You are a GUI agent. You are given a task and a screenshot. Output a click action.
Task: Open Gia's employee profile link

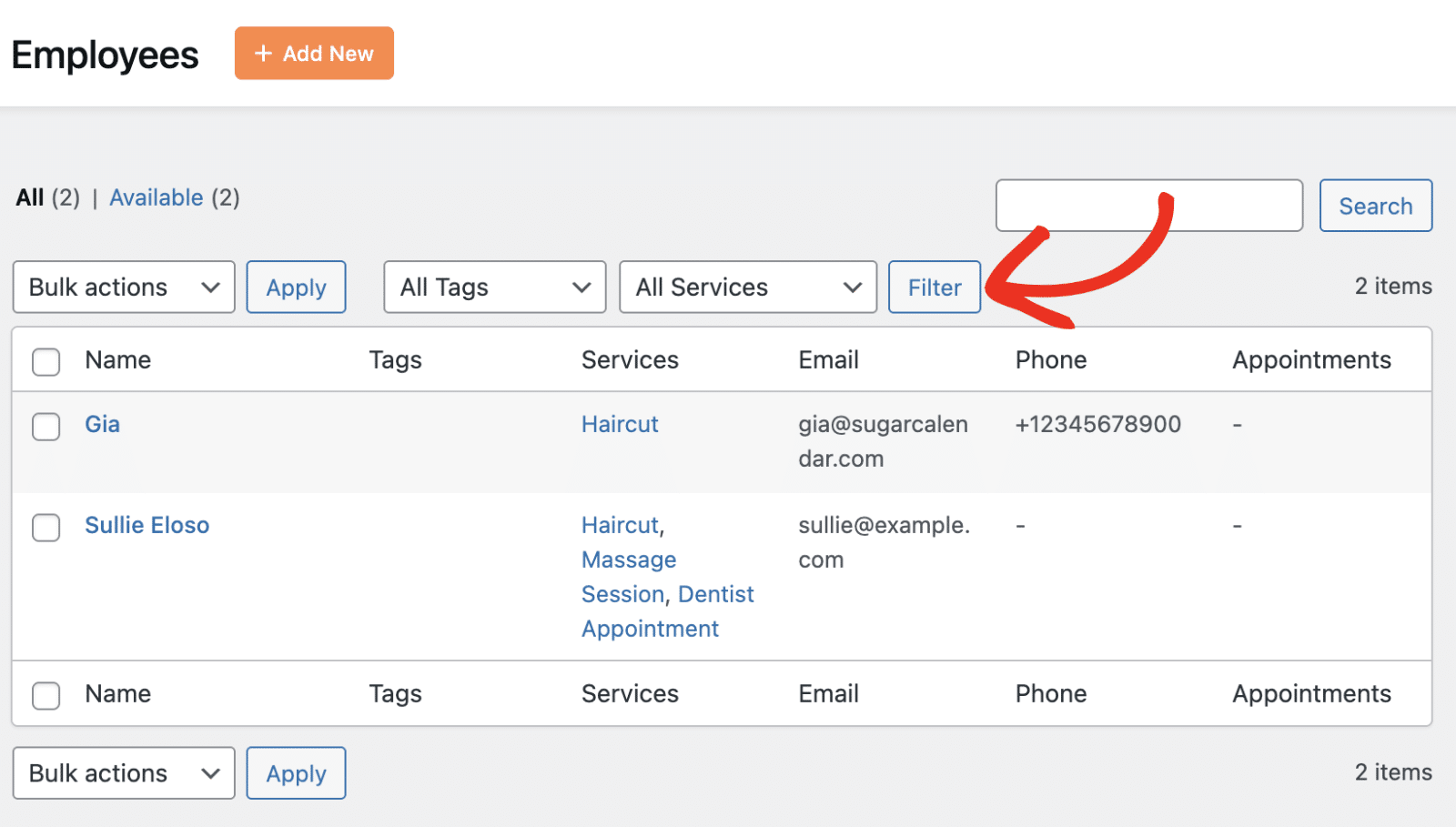[102, 424]
